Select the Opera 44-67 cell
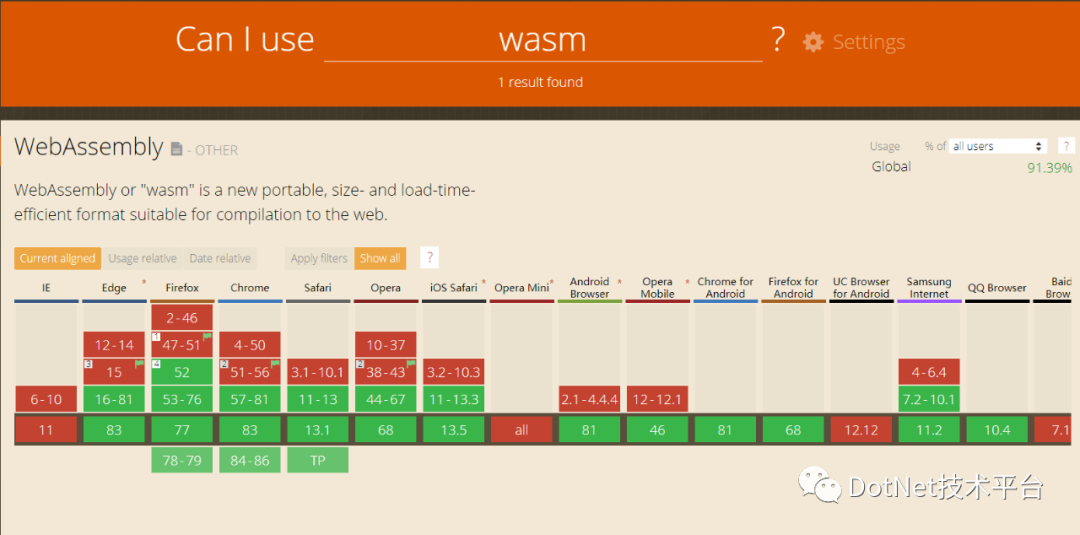Screen dimensions: 1080x535 click(x=386, y=399)
